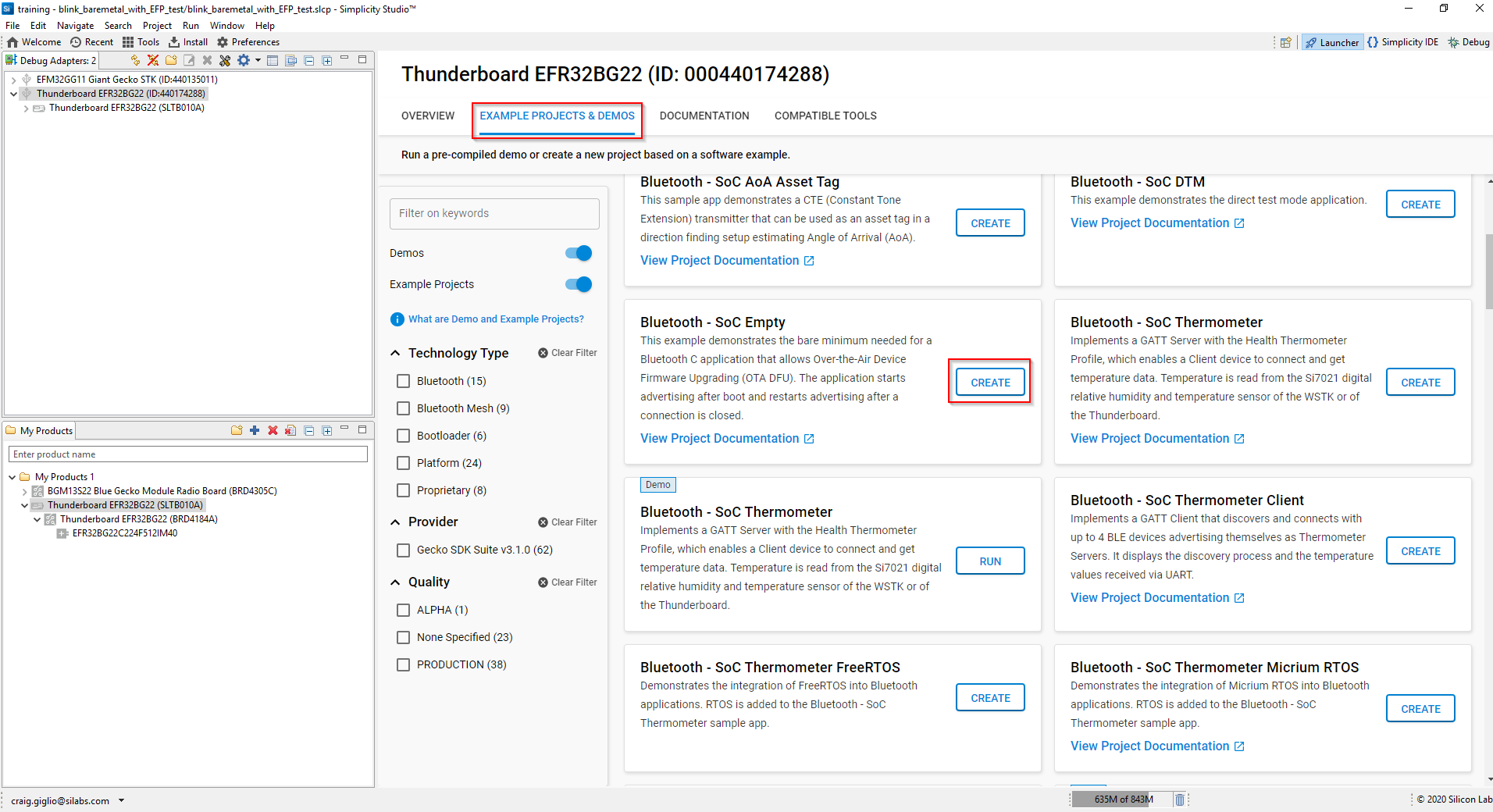Check the Bluetooth (15) filter
The height and width of the screenshot is (812, 1493).
pos(404,381)
